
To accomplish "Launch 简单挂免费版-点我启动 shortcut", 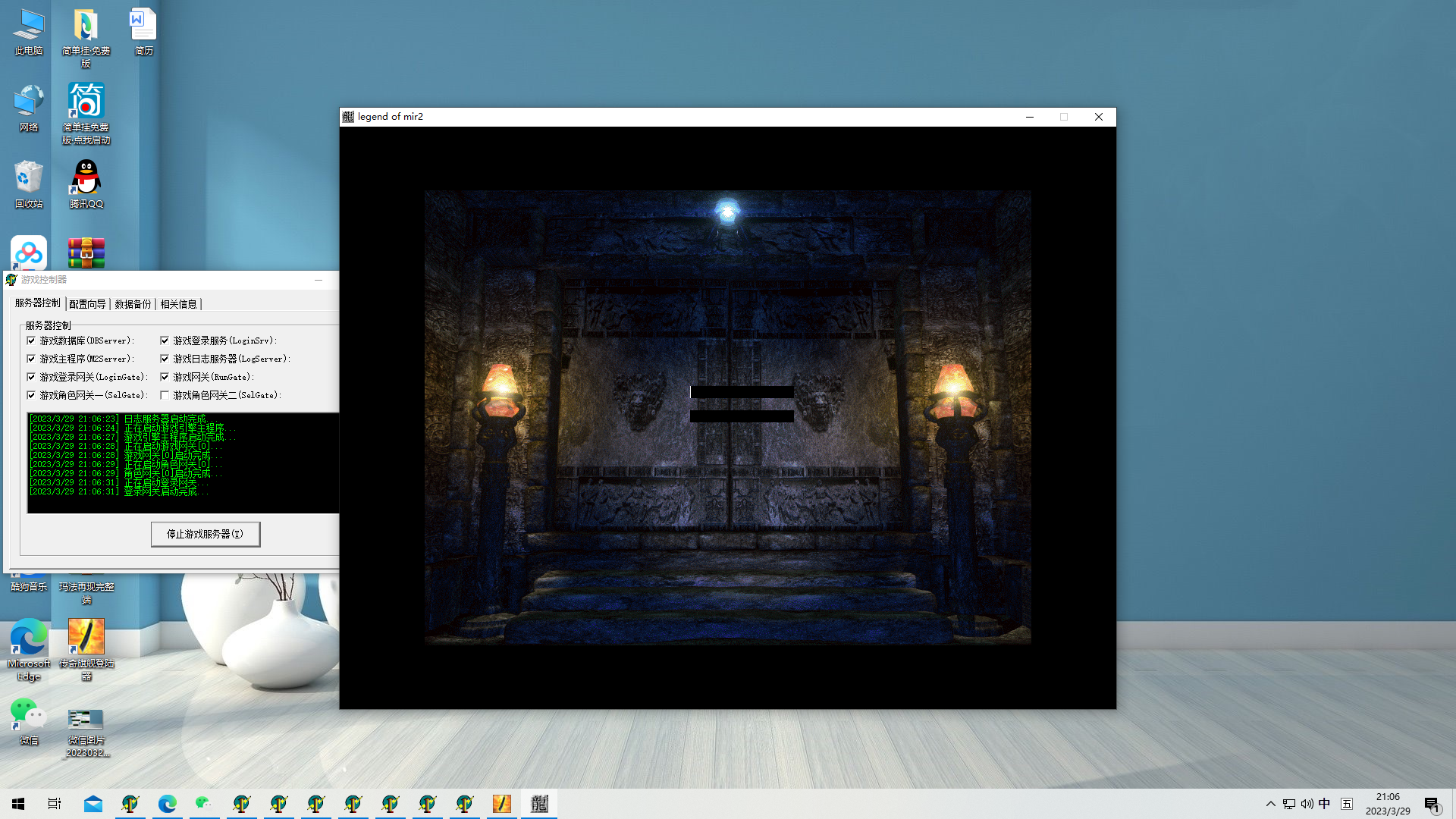I will [86, 114].
